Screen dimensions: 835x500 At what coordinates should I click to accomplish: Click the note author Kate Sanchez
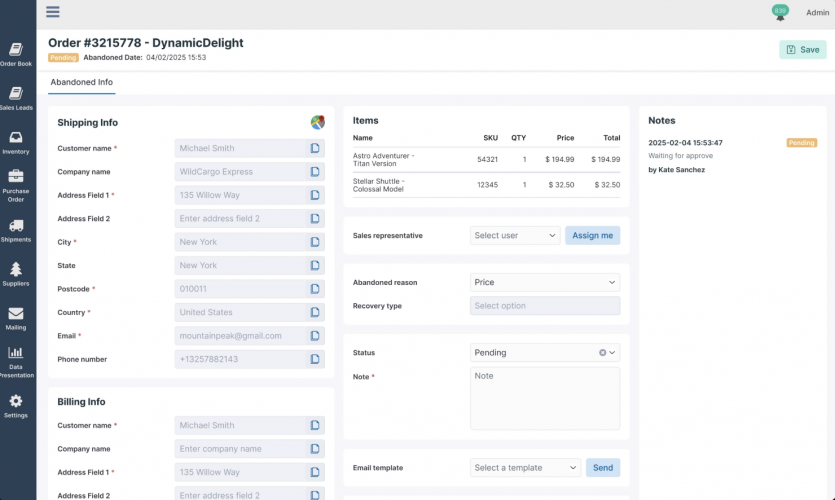point(681,170)
